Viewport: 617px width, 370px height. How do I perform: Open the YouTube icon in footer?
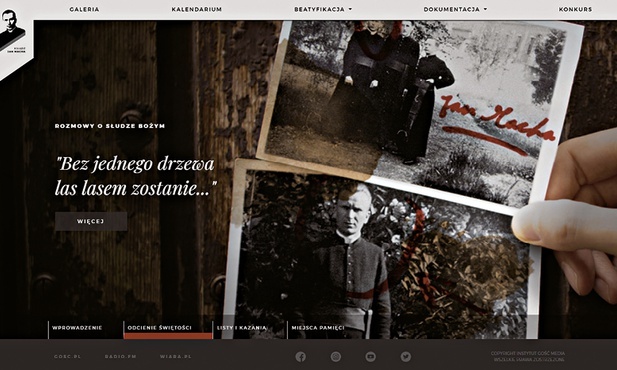[x=370, y=357]
